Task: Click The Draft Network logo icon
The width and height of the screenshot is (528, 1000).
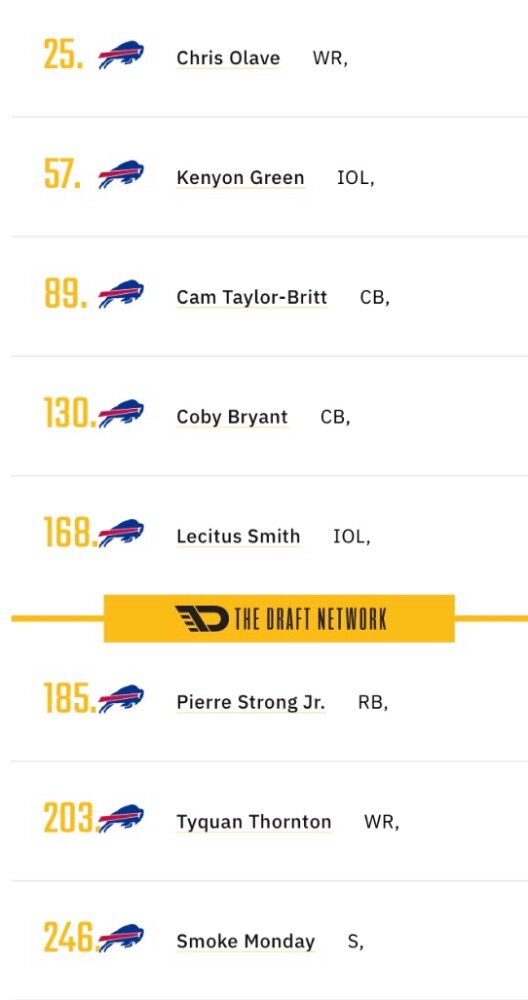Action: (x=202, y=619)
